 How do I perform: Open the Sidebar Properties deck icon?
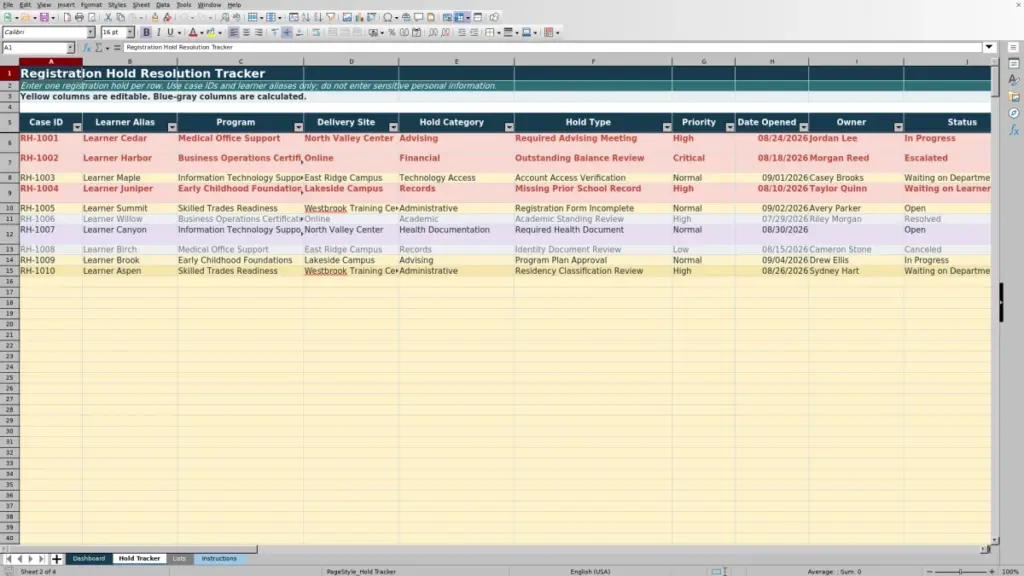[x=1014, y=64]
